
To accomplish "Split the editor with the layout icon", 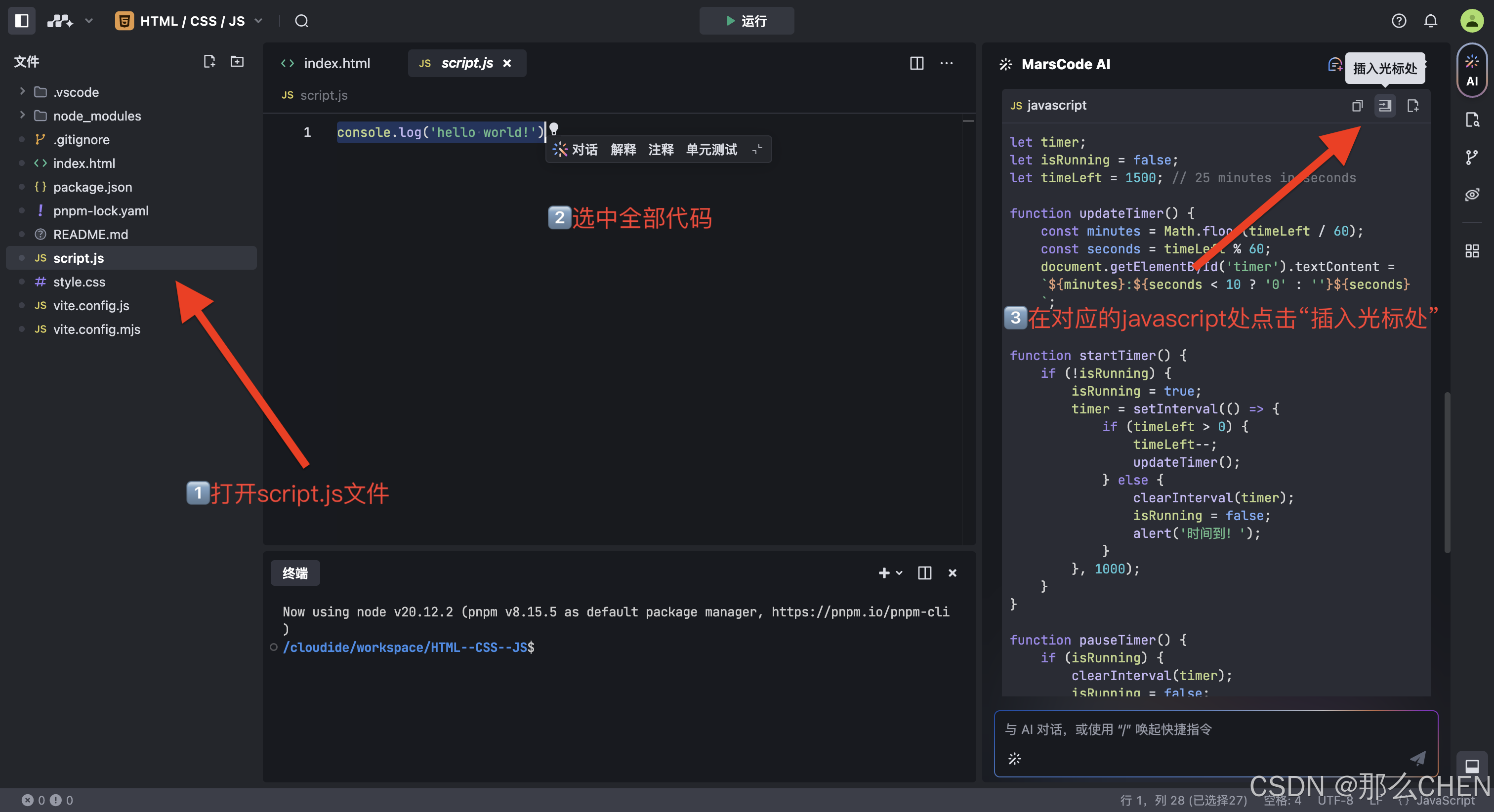I will point(916,63).
